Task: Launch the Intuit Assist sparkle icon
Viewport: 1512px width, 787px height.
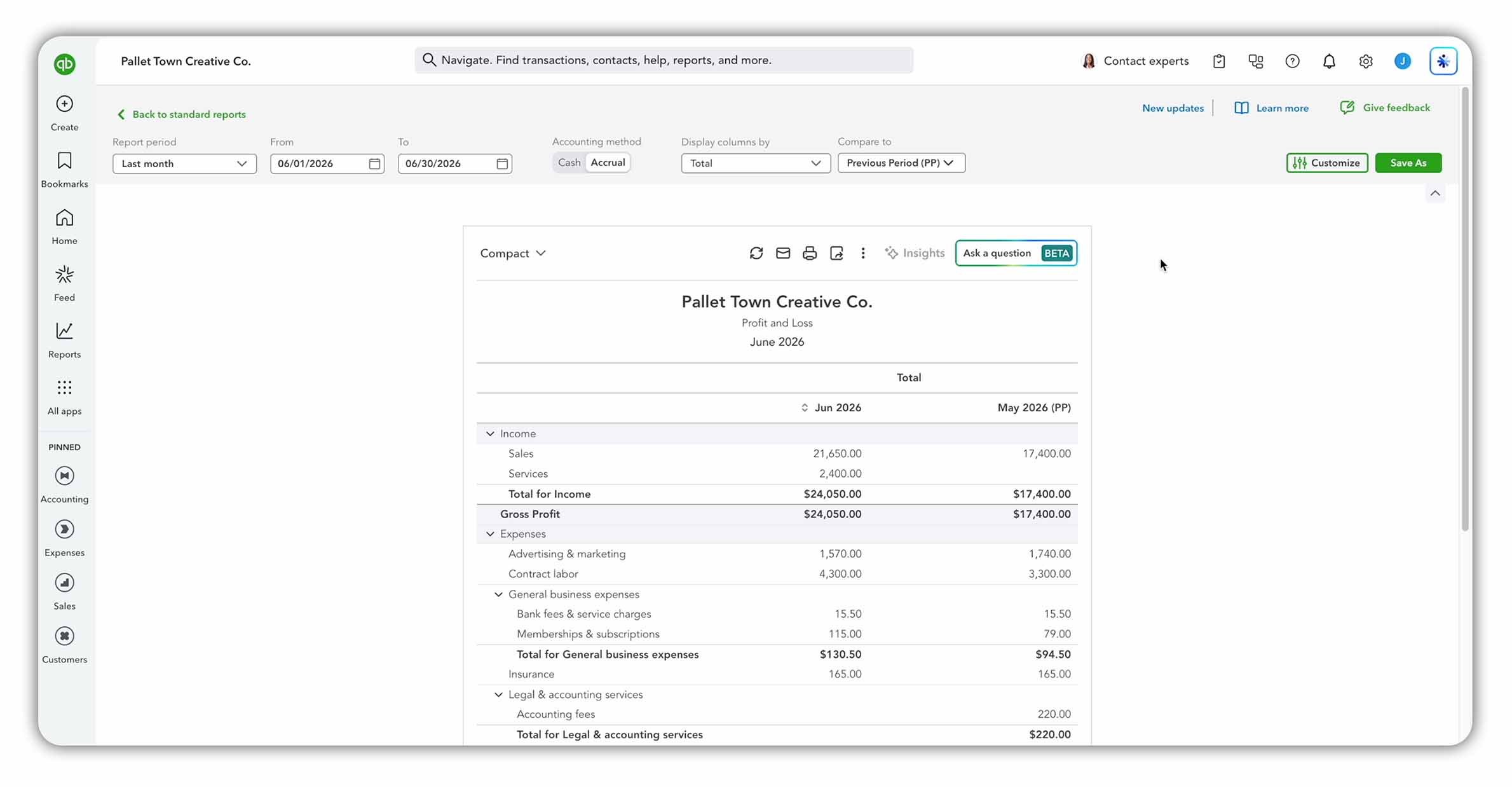Action: pyautogui.click(x=1443, y=61)
